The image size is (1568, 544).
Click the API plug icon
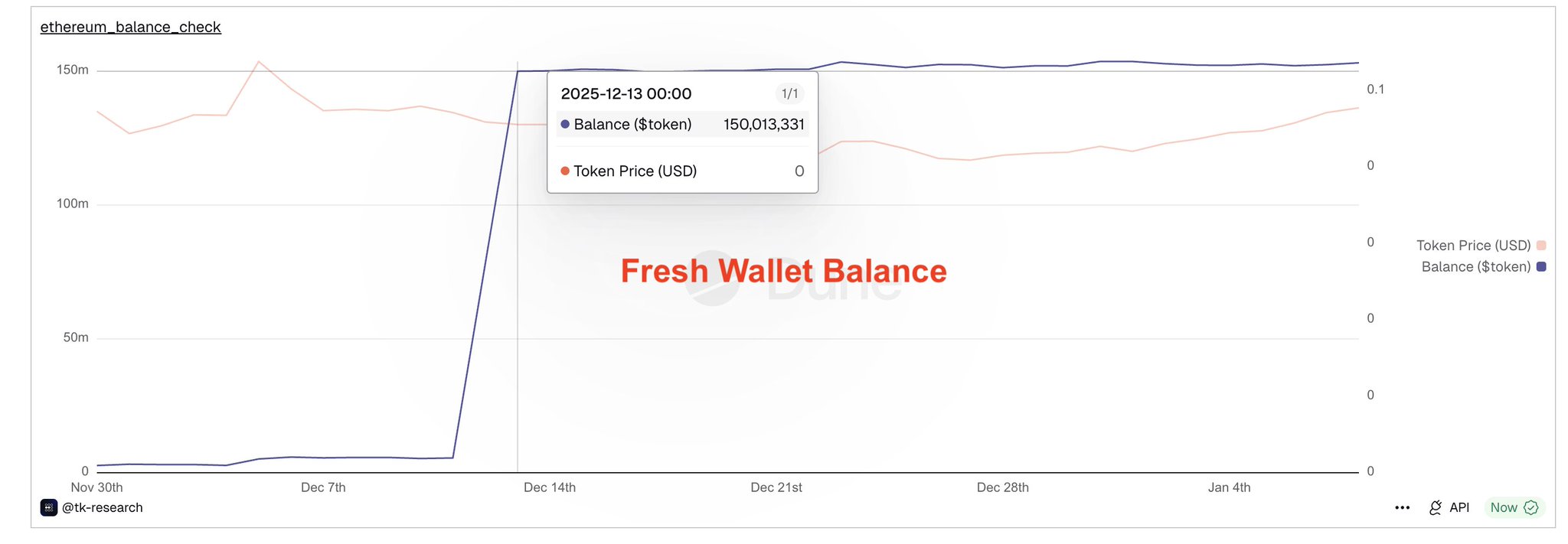(1436, 507)
